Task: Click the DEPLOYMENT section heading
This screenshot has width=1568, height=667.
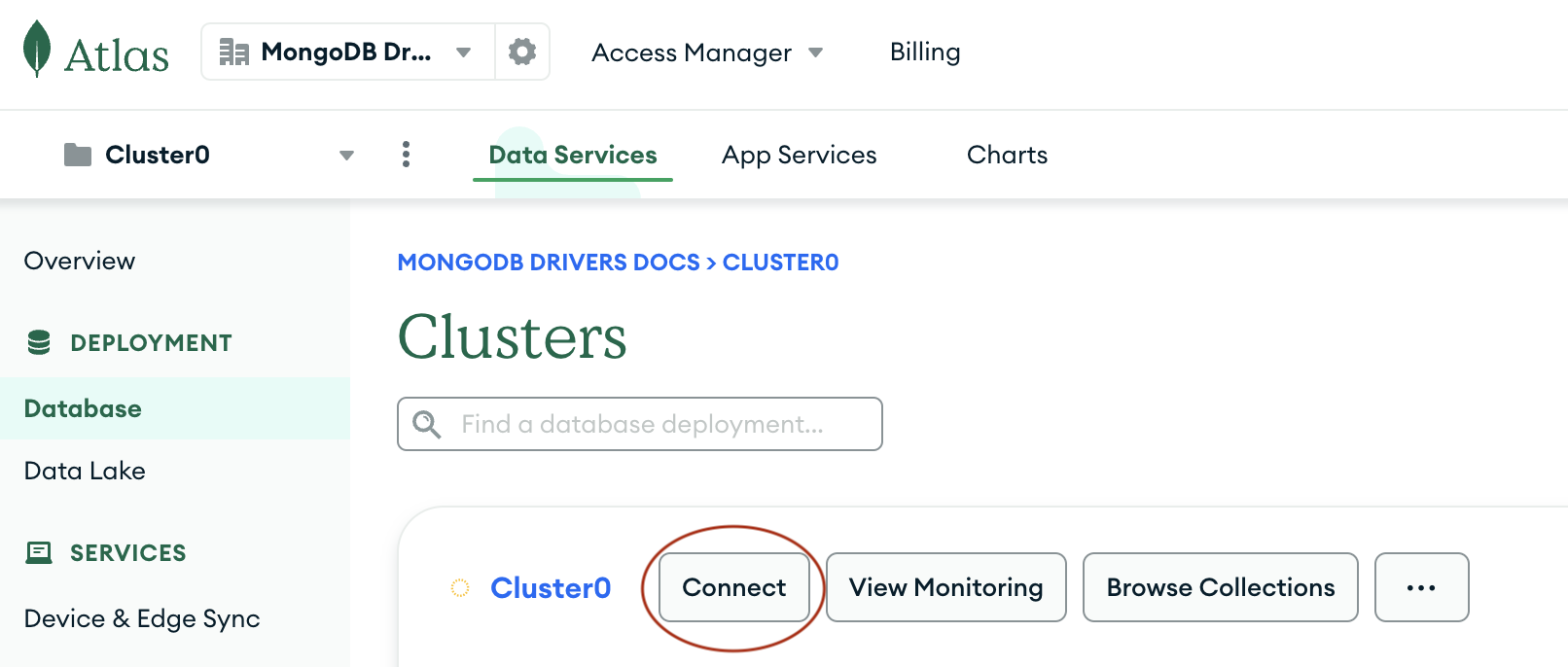Action: tap(151, 342)
